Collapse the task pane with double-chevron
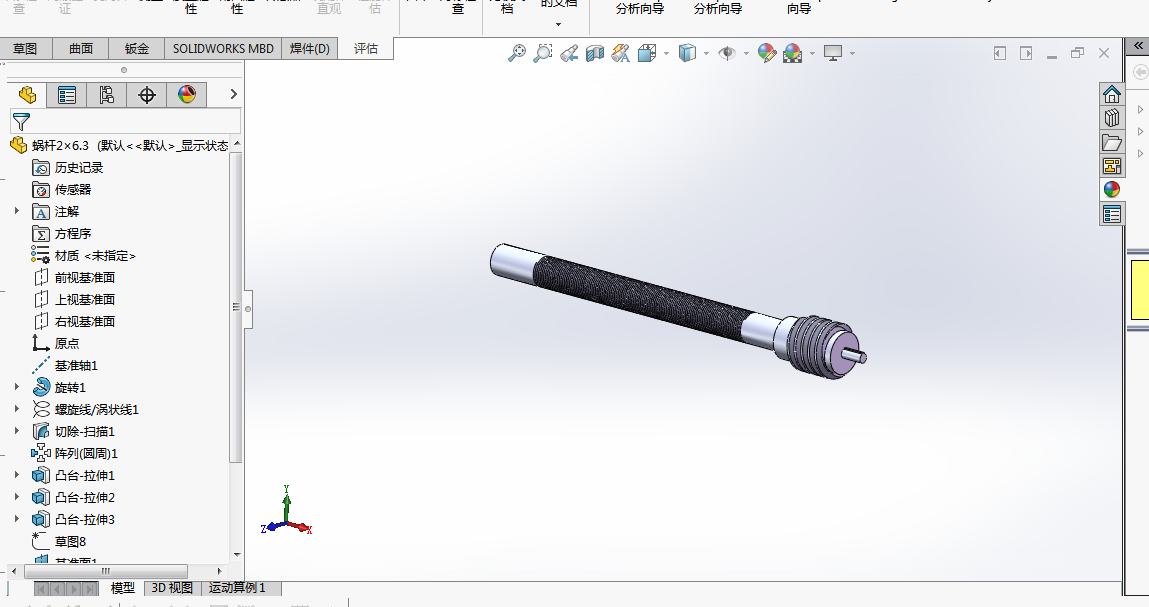Viewport: 1149px width, 607px height. click(1139, 45)
